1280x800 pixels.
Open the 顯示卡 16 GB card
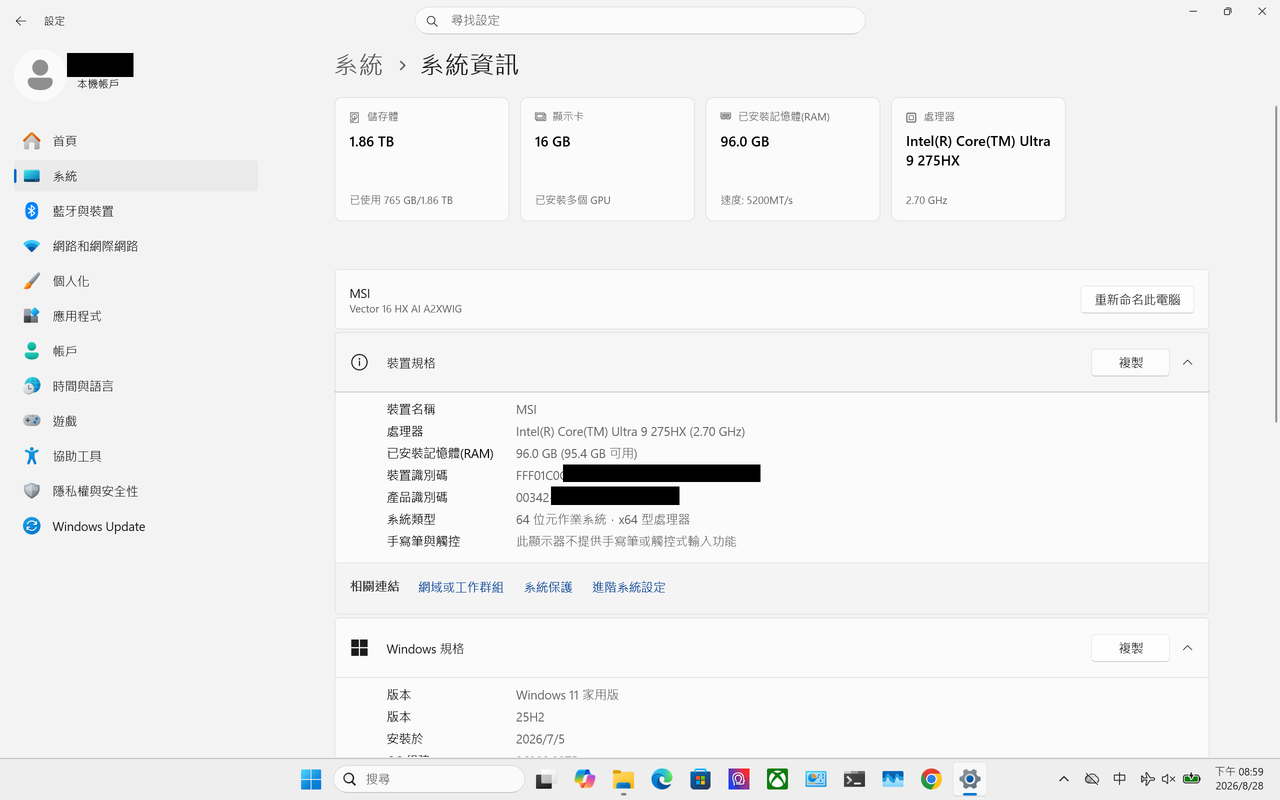tap(607, 159)
